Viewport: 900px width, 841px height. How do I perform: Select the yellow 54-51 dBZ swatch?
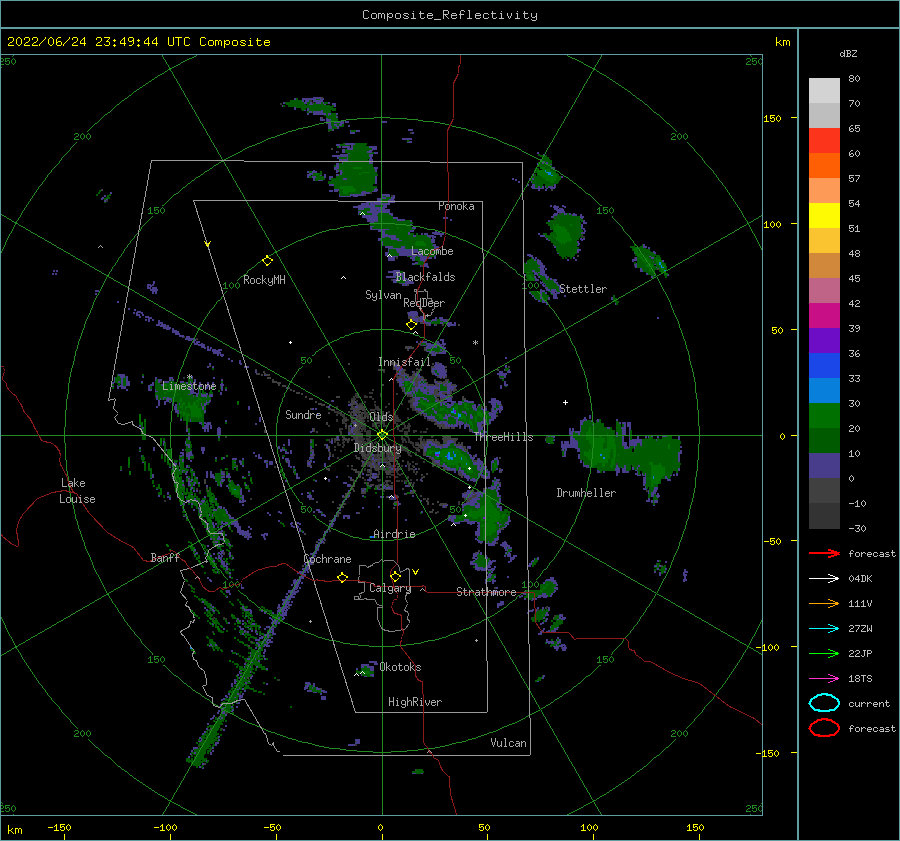[824, 216]
